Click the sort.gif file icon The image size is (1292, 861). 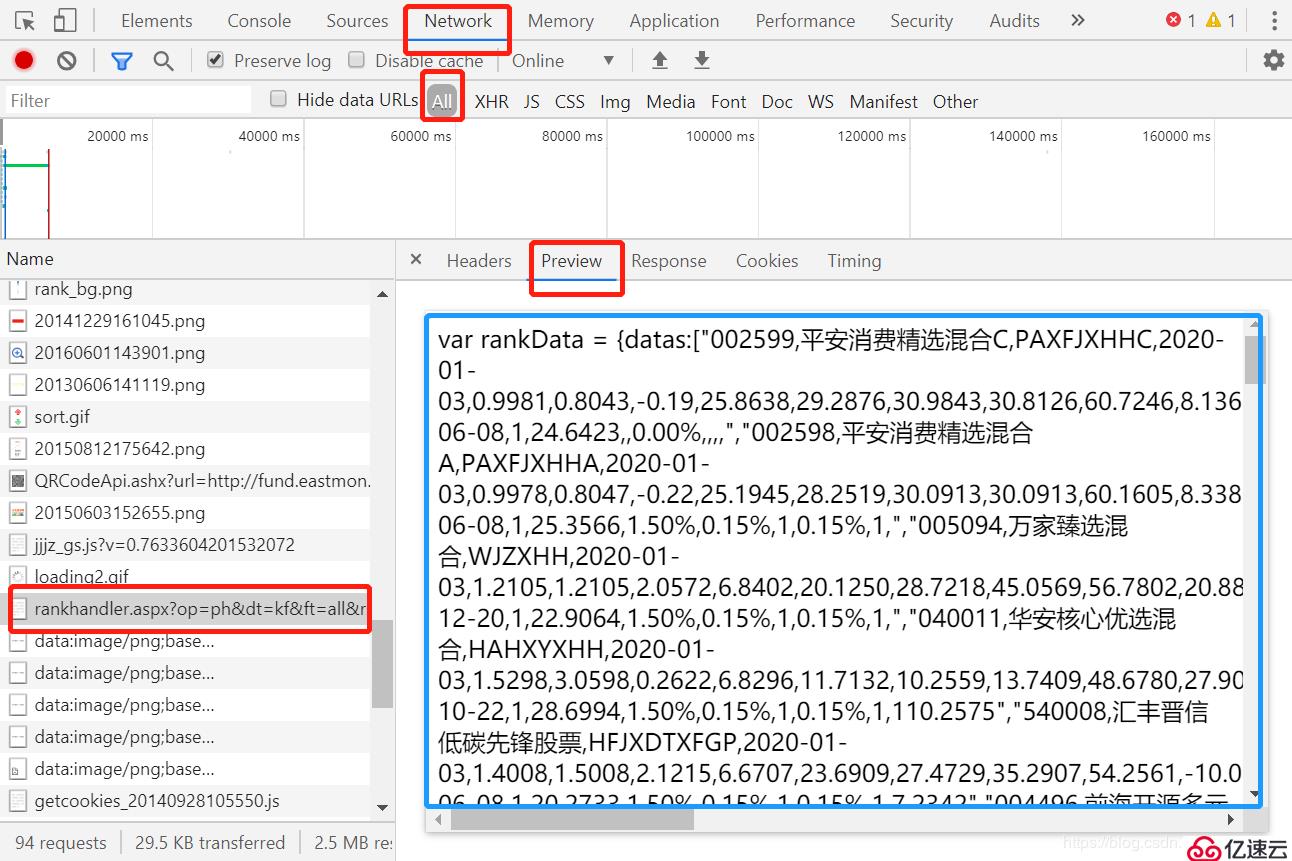tap(17, 417)
